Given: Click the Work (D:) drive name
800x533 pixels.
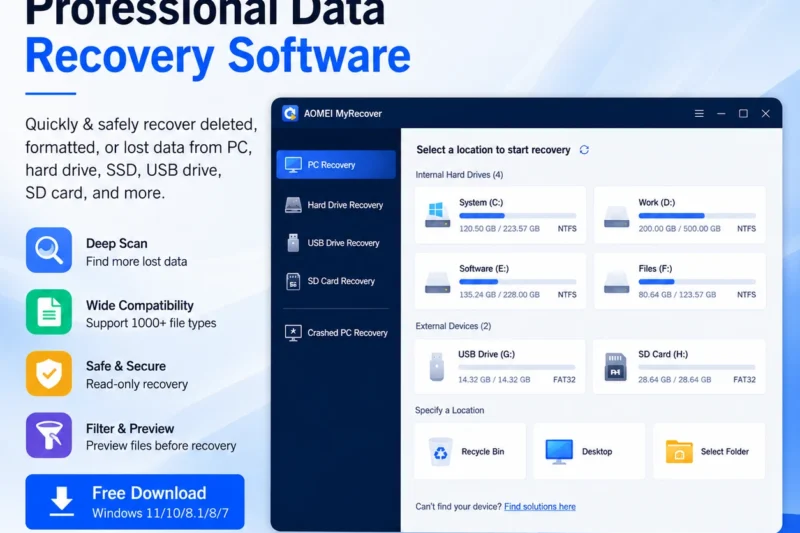Looking at the screenshot, I should pos(657,202).
